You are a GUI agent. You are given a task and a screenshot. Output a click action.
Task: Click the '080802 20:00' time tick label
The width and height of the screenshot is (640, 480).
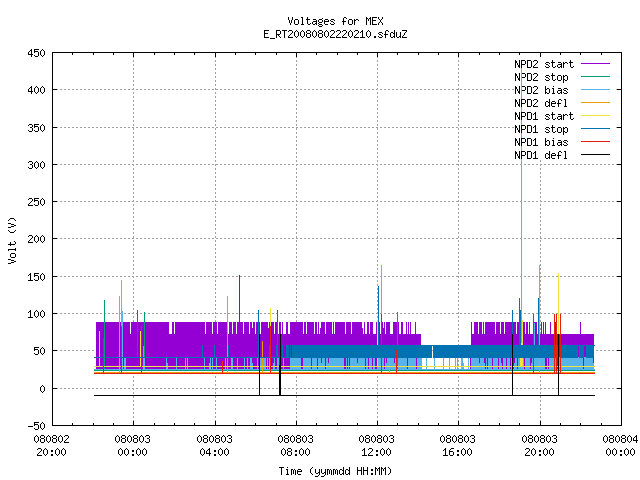point(51,446)
